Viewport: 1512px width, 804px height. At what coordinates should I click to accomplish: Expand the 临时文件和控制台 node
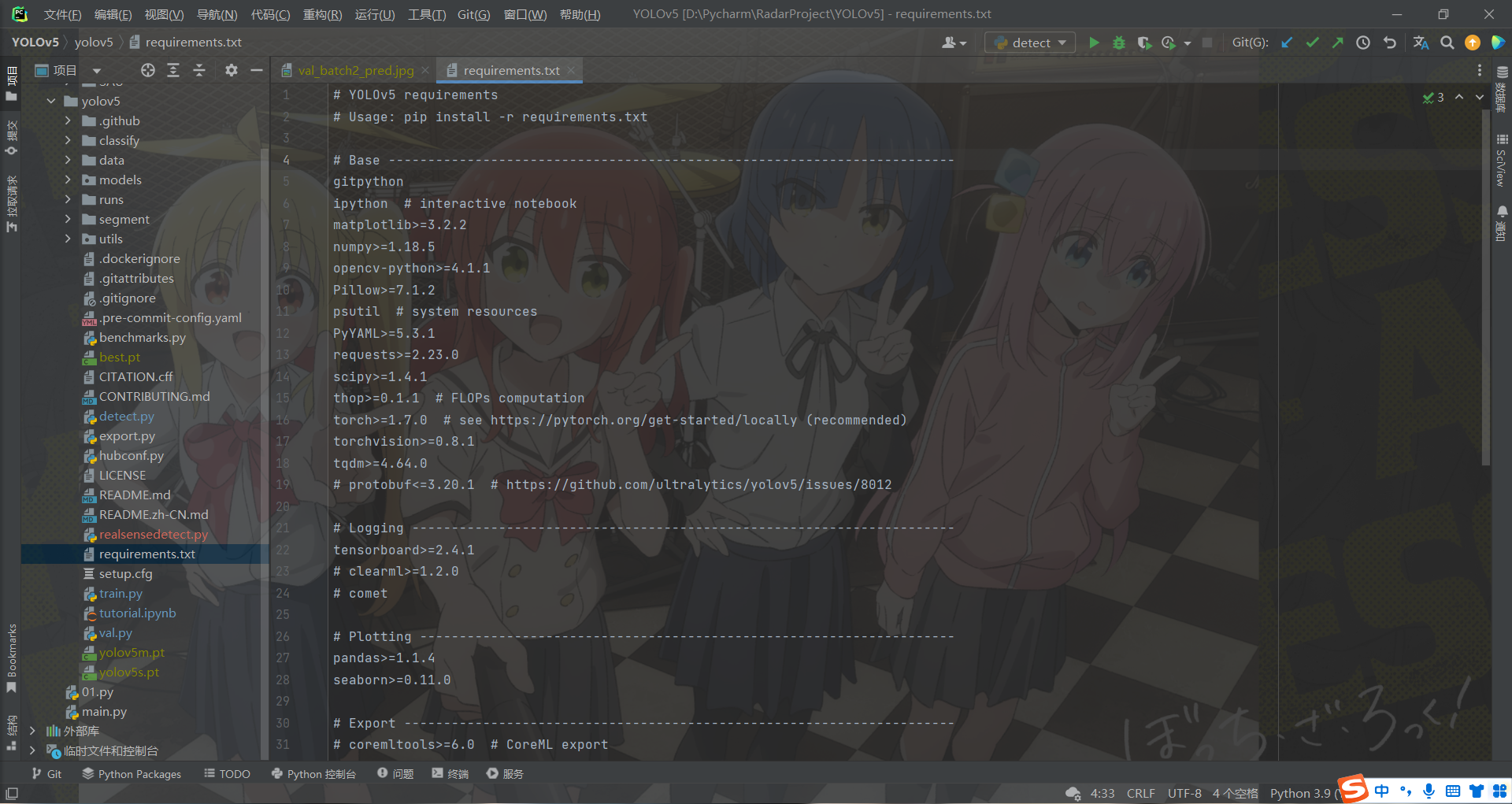[x=32, y=750]
